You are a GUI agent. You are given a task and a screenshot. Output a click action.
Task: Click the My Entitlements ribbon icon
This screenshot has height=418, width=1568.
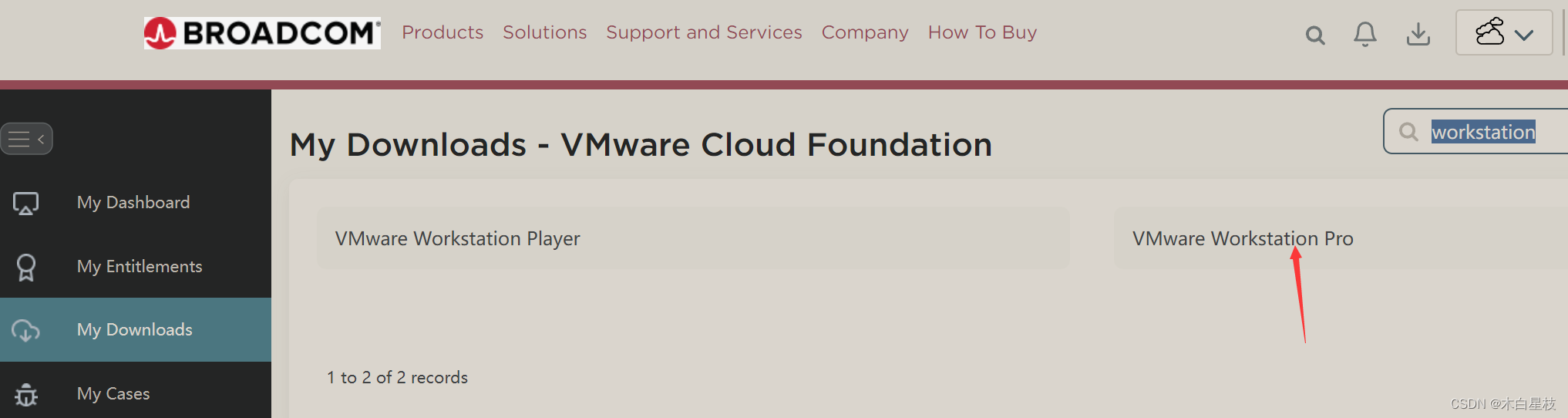[26, 268]
